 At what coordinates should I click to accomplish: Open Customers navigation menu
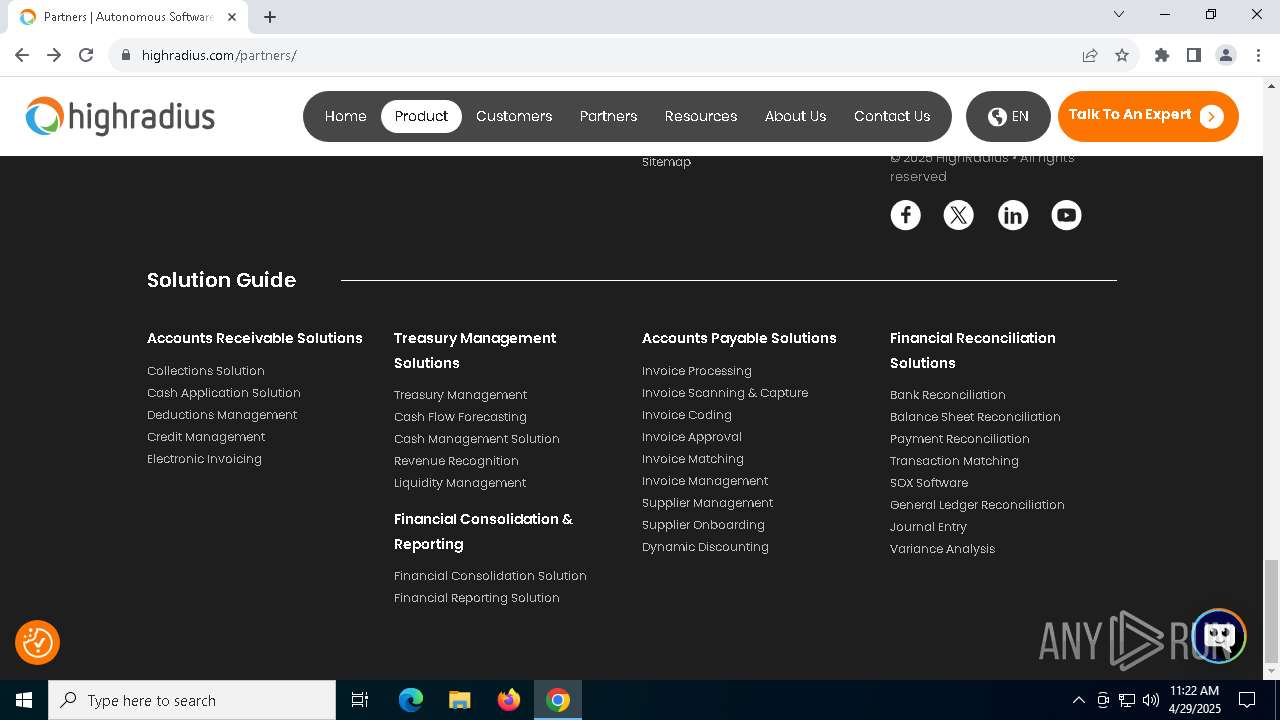point(514,116)
